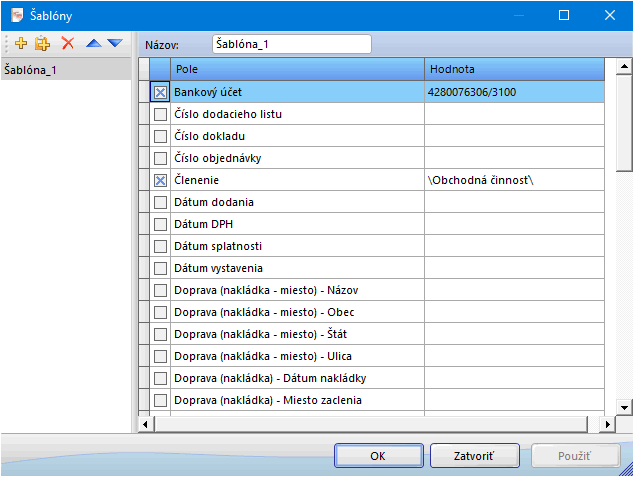
Task: Click the vertical scrollbar down arrow
Action: pos(624,406)
